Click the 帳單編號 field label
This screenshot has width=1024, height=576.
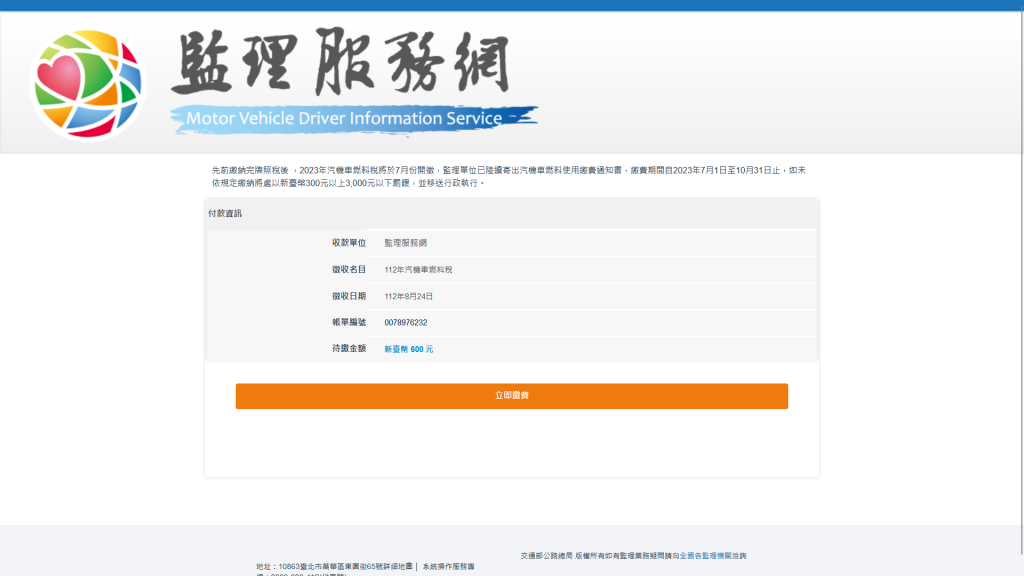pos(349,322)
